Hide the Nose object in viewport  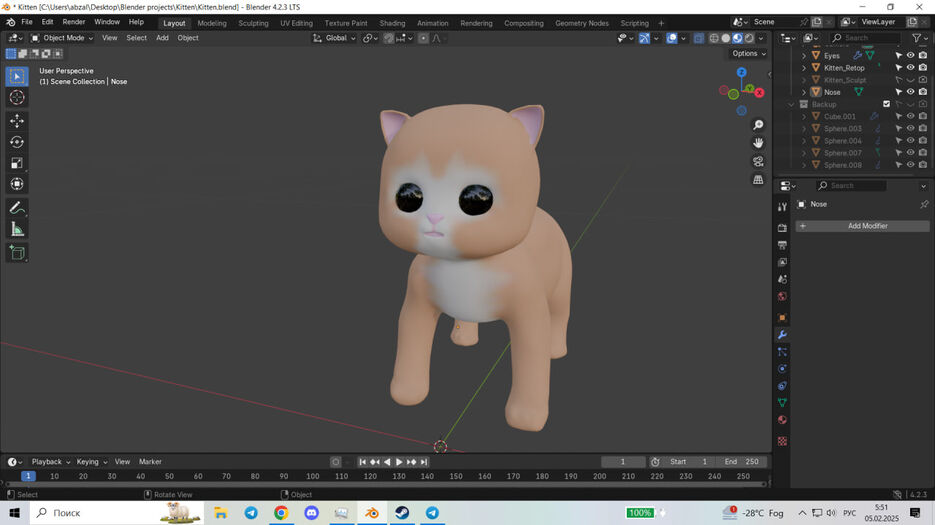click(x=911, y=92)
